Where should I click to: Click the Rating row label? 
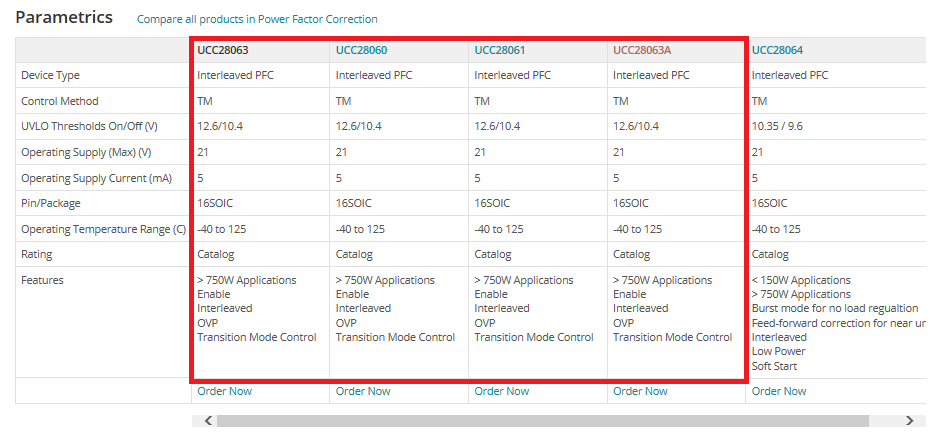36,255
